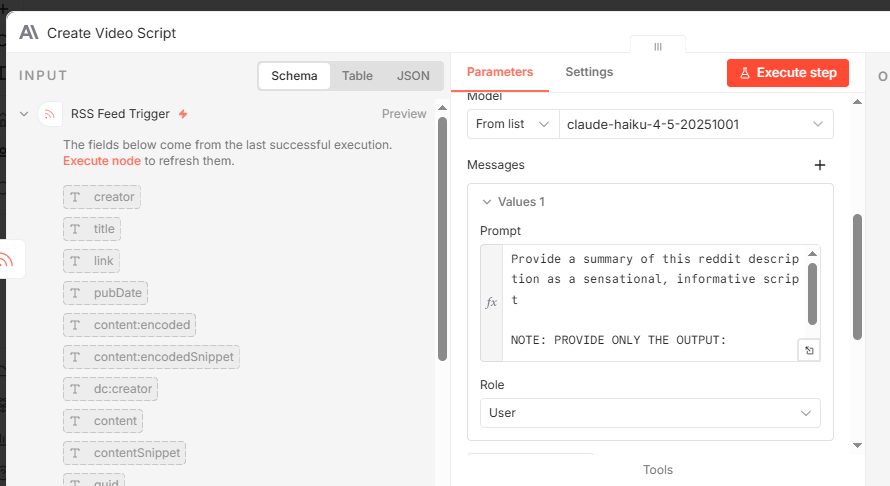The height and width of the screenshot is (486, 890).
Task: Click the drag handle above Parameters panel
Action: click(658, 47)
